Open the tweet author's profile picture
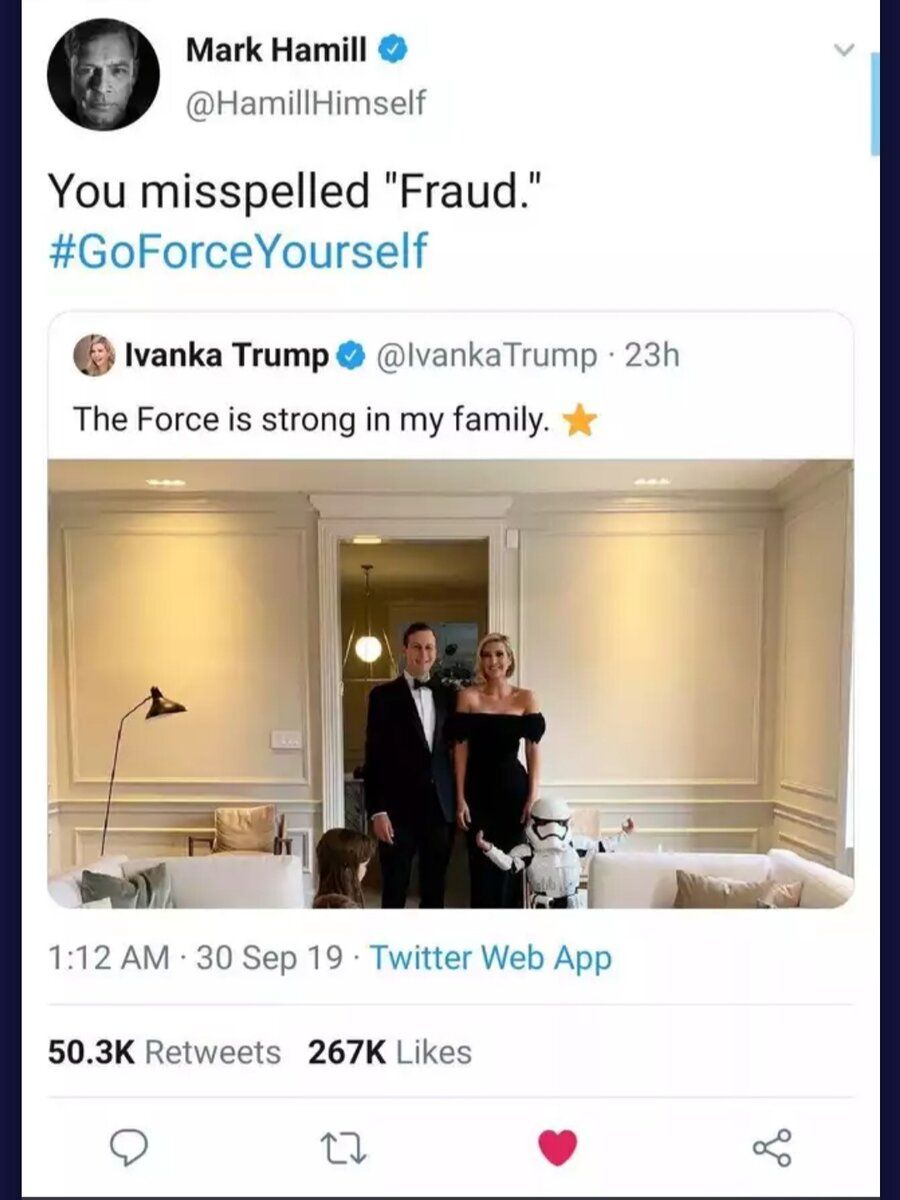This screenshot has width=900, height=1200. (x=103, y=75)
